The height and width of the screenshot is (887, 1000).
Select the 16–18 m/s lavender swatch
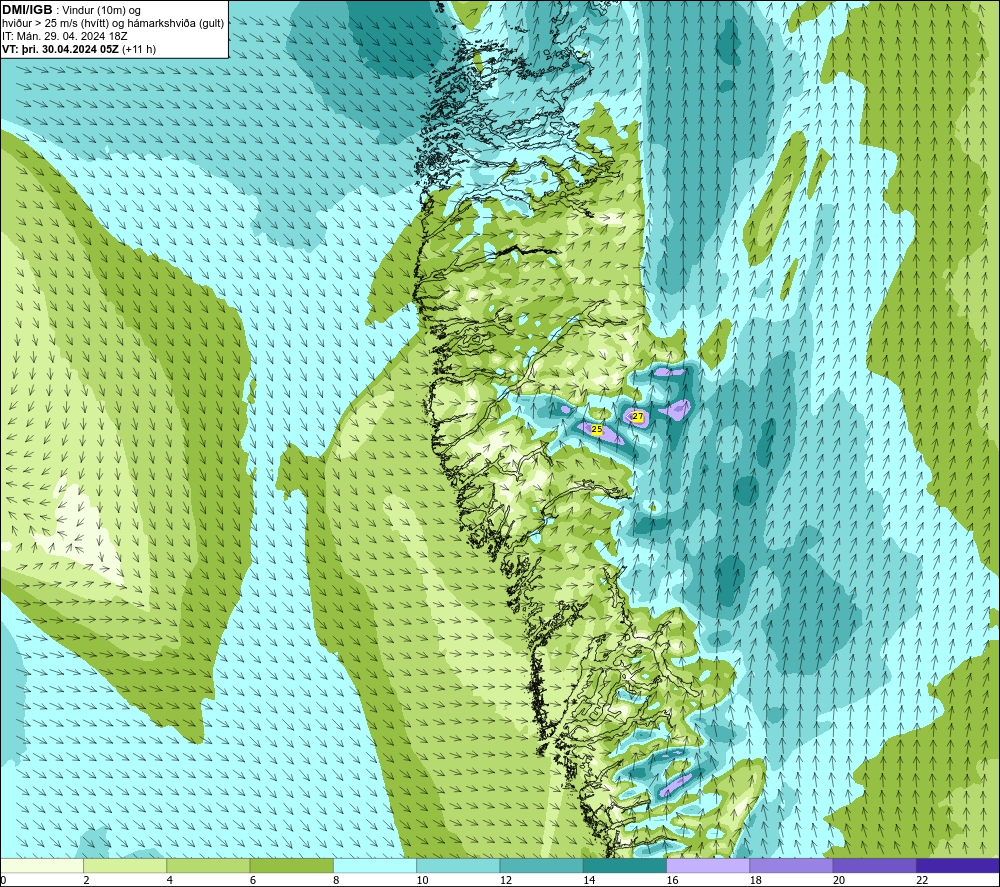(708, 865)
